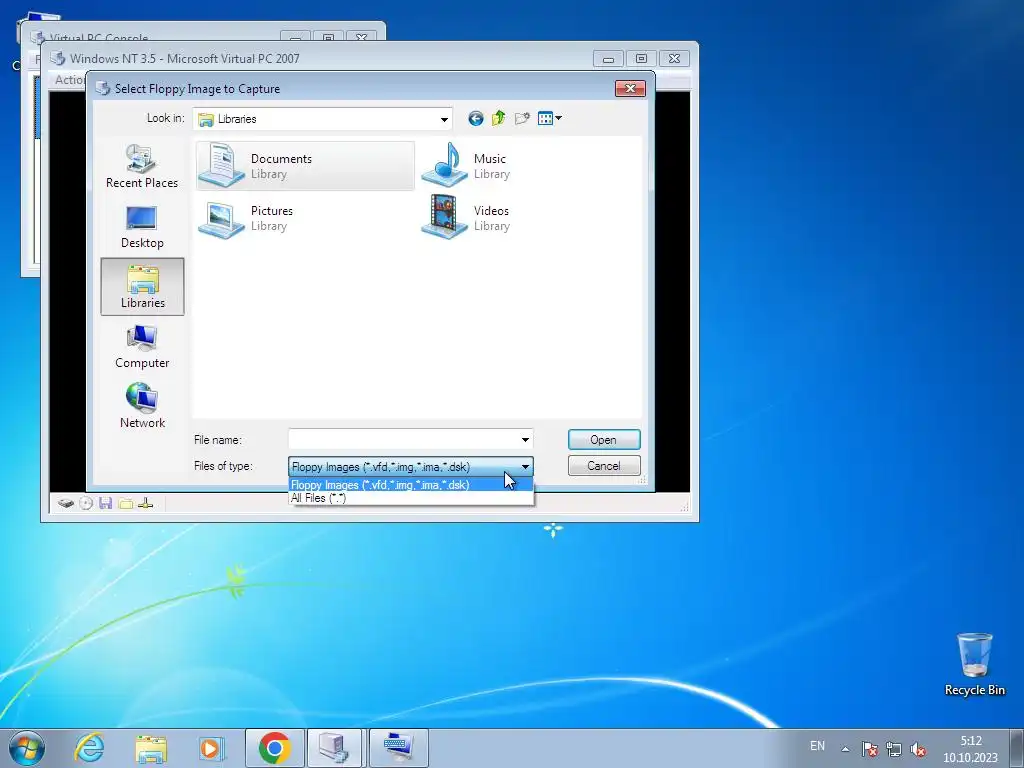Choose Floppy Images filter option in list
This screenshot has width=1024, height=768.
411,485
